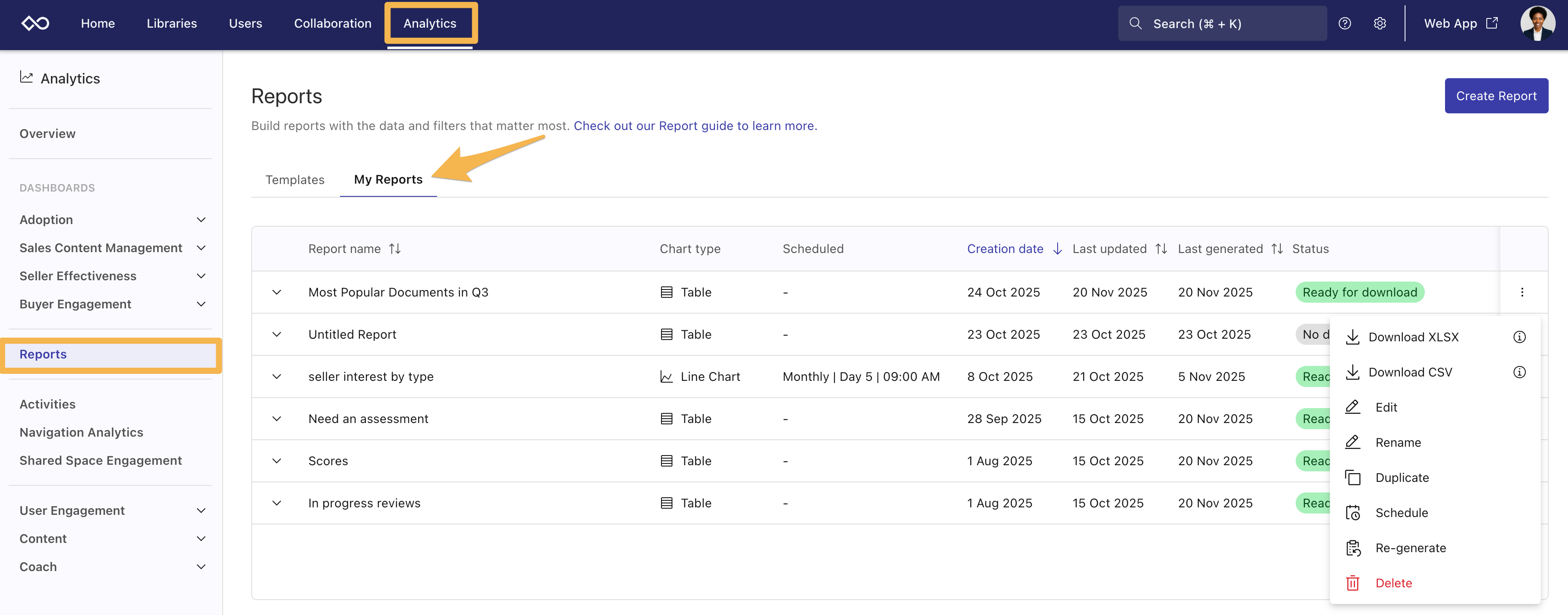Sort by Report name arrows icon
The height and width of the screenshot is (615, 1568).
pos(395,249)
